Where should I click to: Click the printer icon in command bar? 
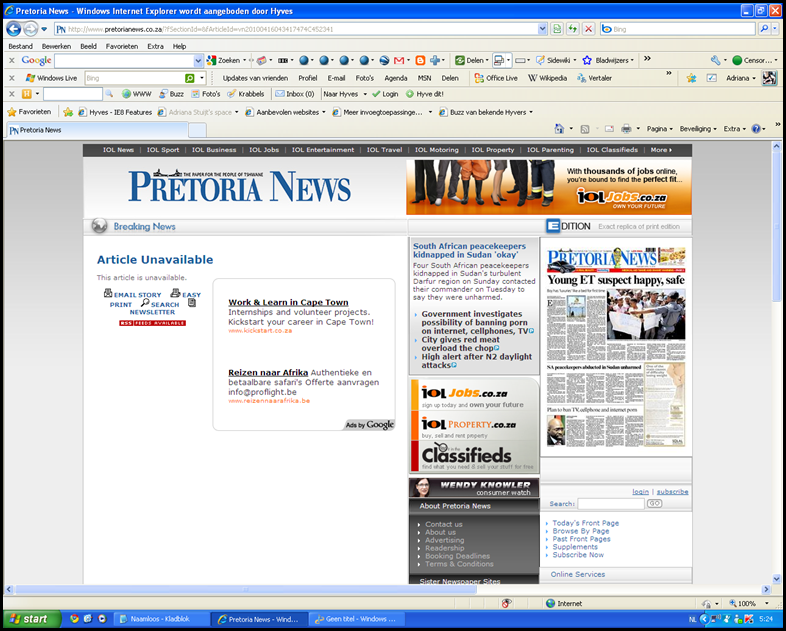pos(626,129)
